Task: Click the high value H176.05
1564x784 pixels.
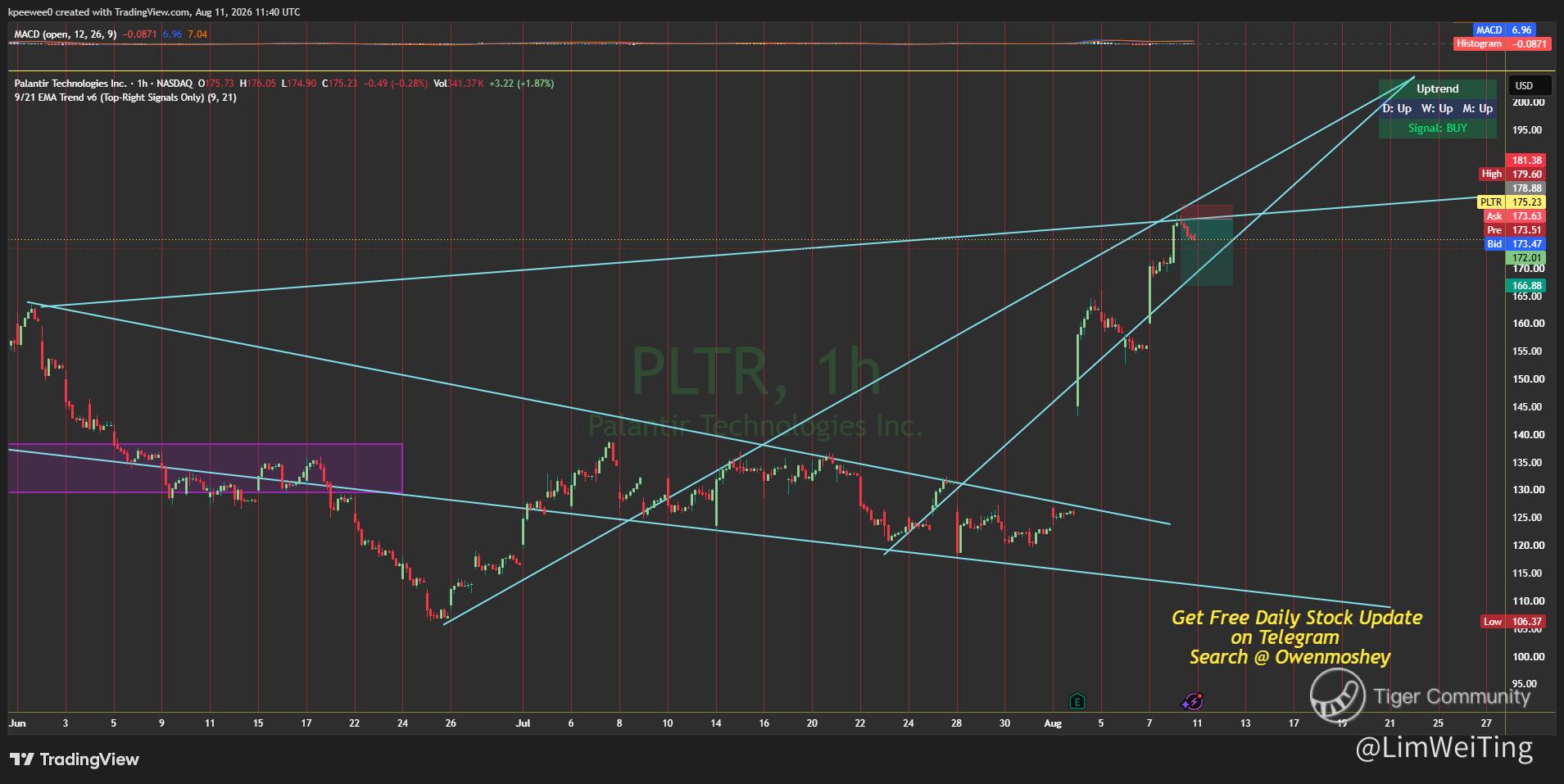Action: click(x=257, y=84)
